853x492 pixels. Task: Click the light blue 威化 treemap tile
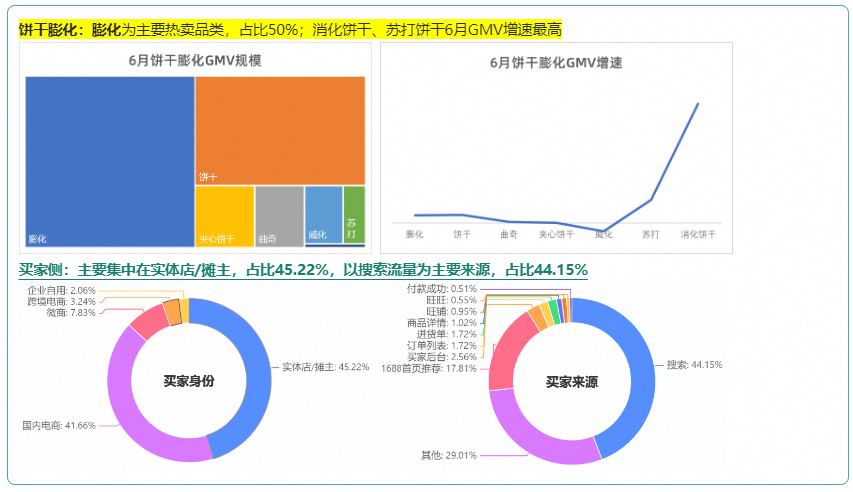(323, 212)
